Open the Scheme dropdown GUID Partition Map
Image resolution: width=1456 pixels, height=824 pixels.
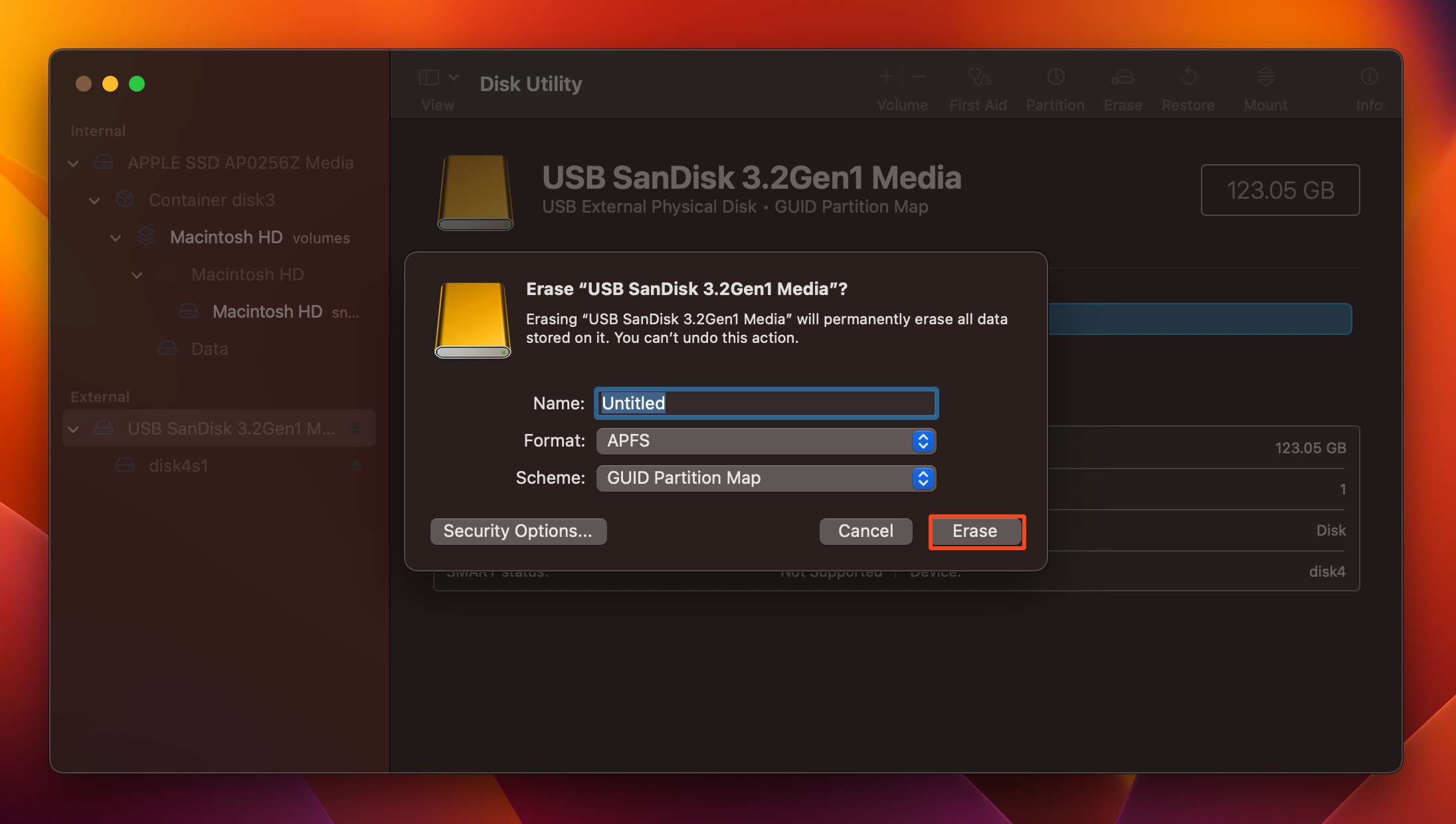766,478
